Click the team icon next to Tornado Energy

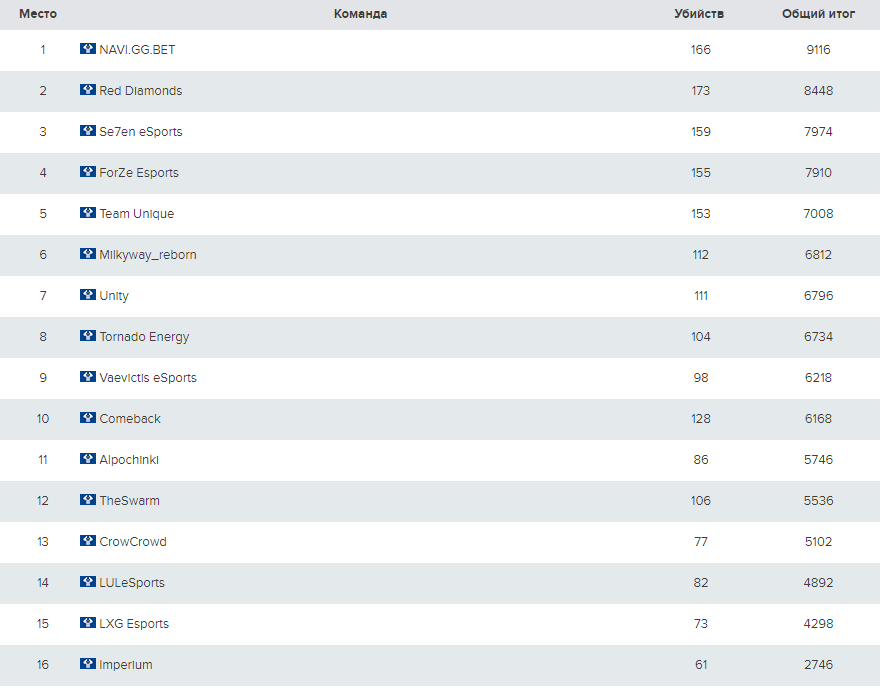click(x=88, y=336)
